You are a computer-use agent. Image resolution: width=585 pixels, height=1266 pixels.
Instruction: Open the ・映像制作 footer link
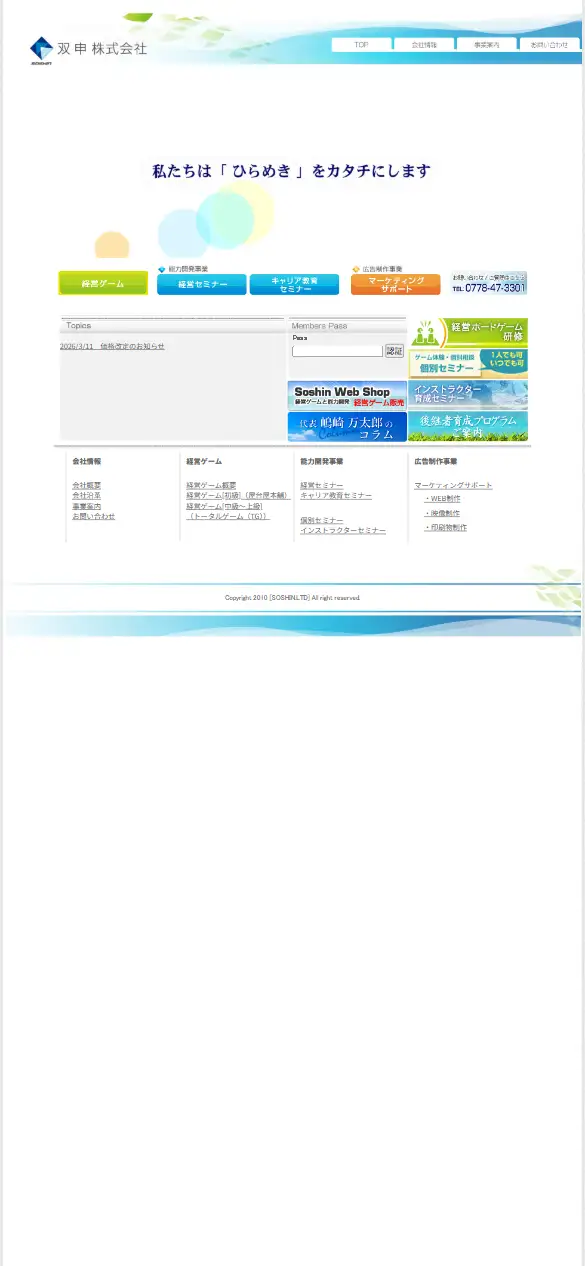click(442, 513)
